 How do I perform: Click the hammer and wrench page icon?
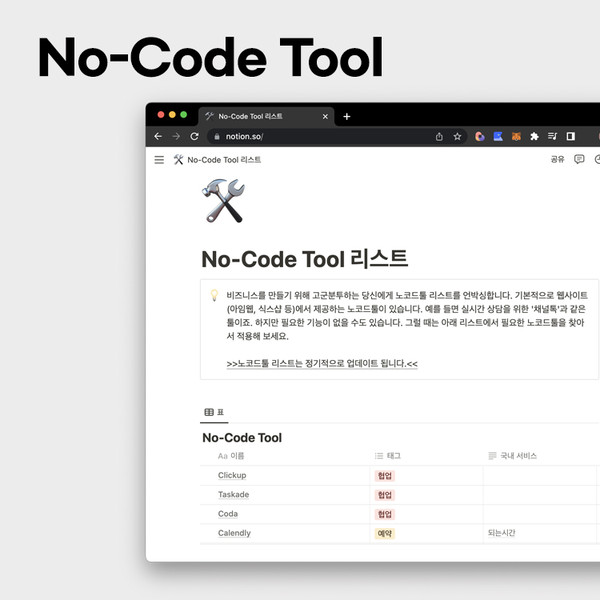click(223, 201)
